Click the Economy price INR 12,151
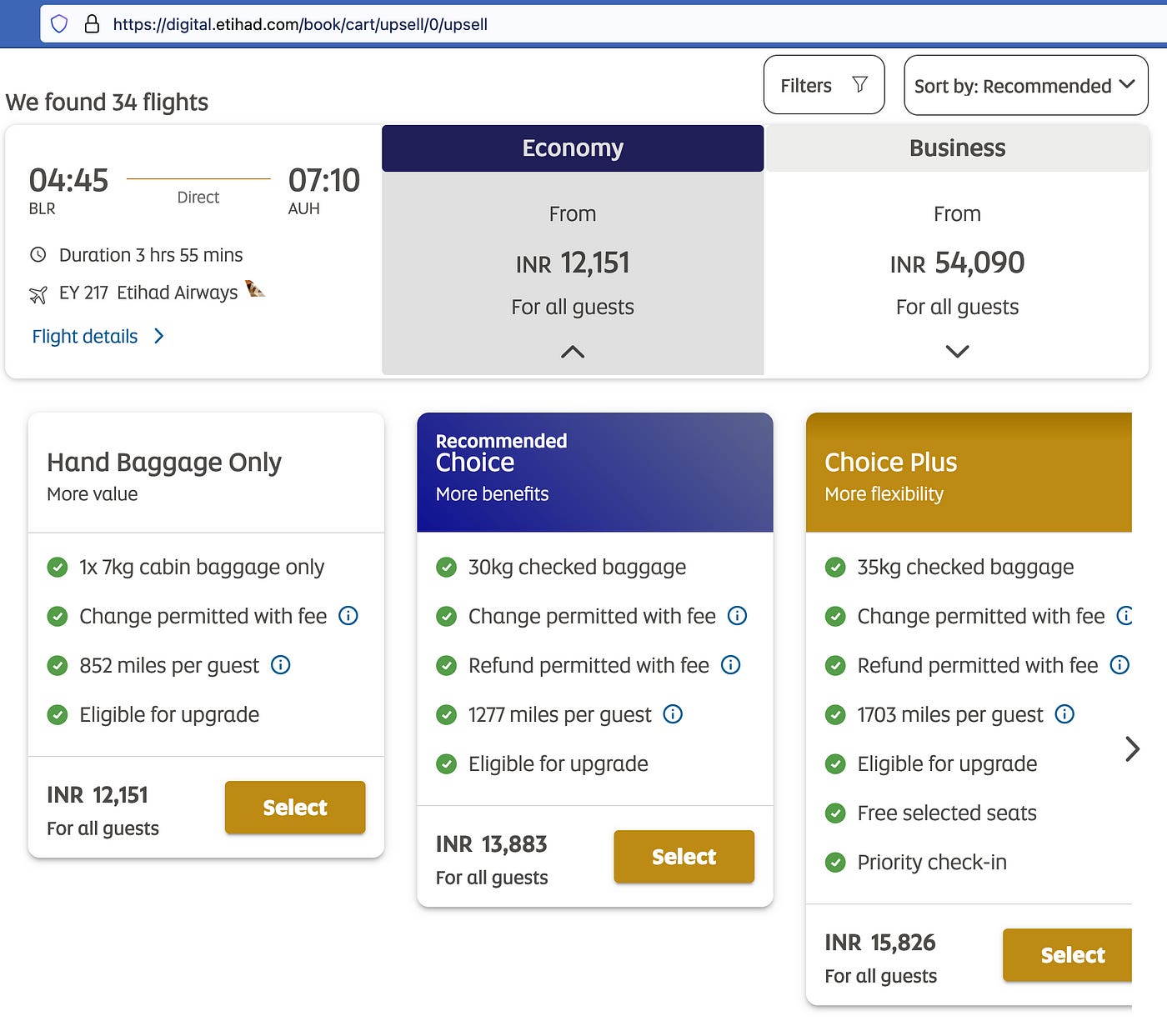This screenshot has width=1167, height=1036. click(573, 263)
